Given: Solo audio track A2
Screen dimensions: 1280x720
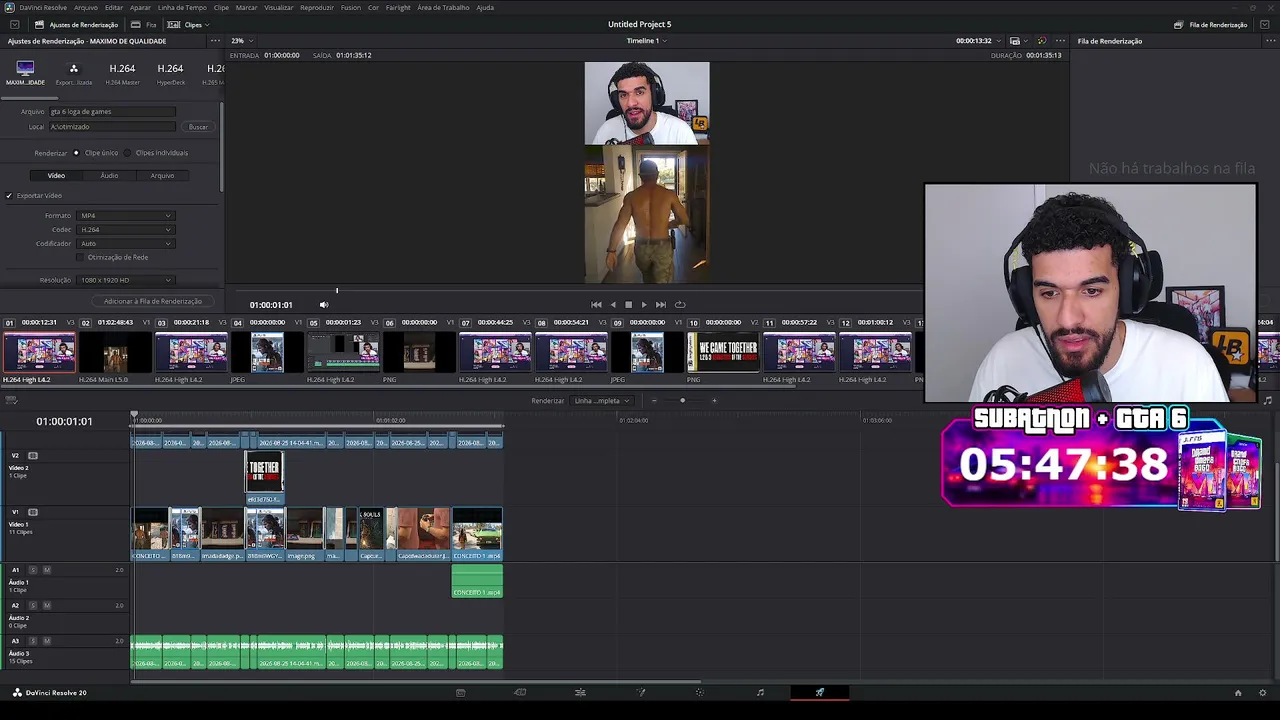Looking at the screenshot, I should point(33,606).
